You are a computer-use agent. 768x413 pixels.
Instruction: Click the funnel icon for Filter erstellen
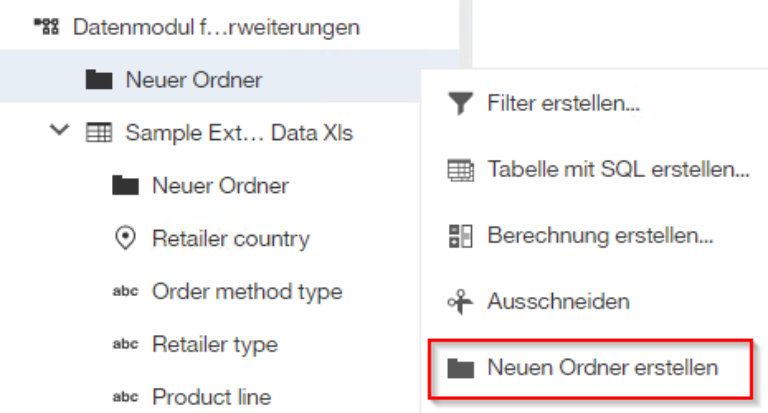click(460, 103)
